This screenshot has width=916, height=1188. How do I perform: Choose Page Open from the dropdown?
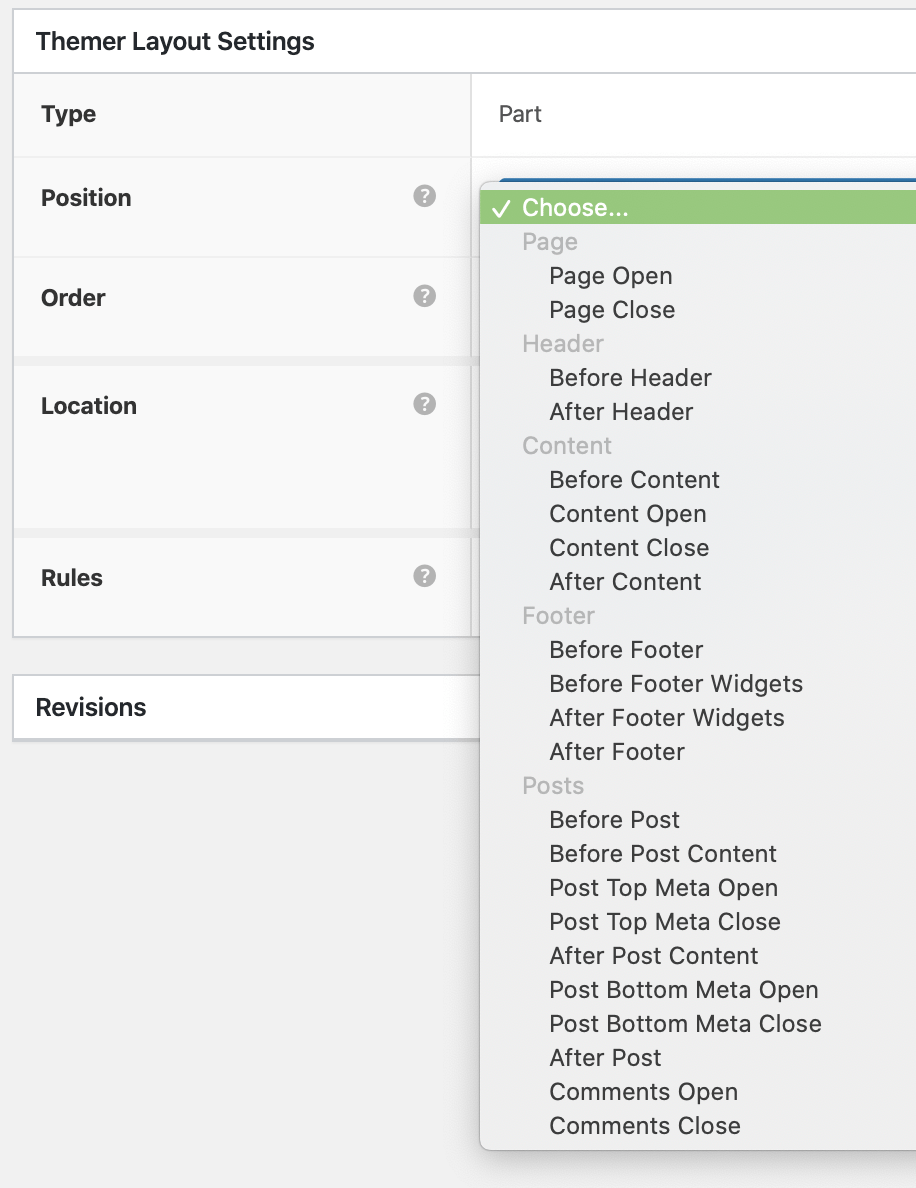click(x=610, y=276)
